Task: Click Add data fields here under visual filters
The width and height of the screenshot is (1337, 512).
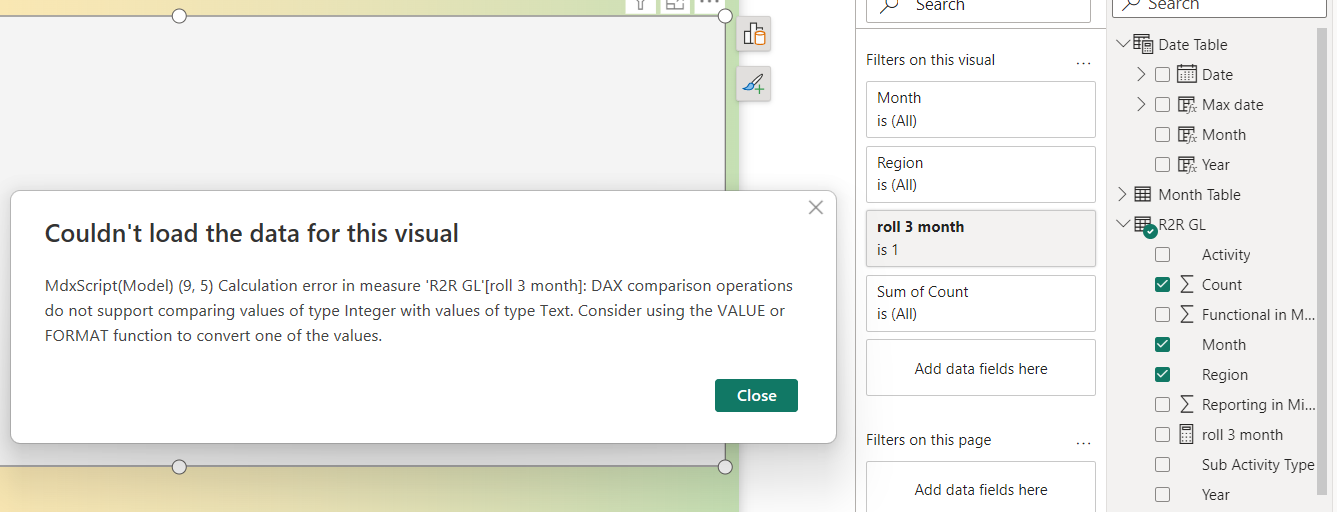Action: pyautogui.click(x=981, y=368)
